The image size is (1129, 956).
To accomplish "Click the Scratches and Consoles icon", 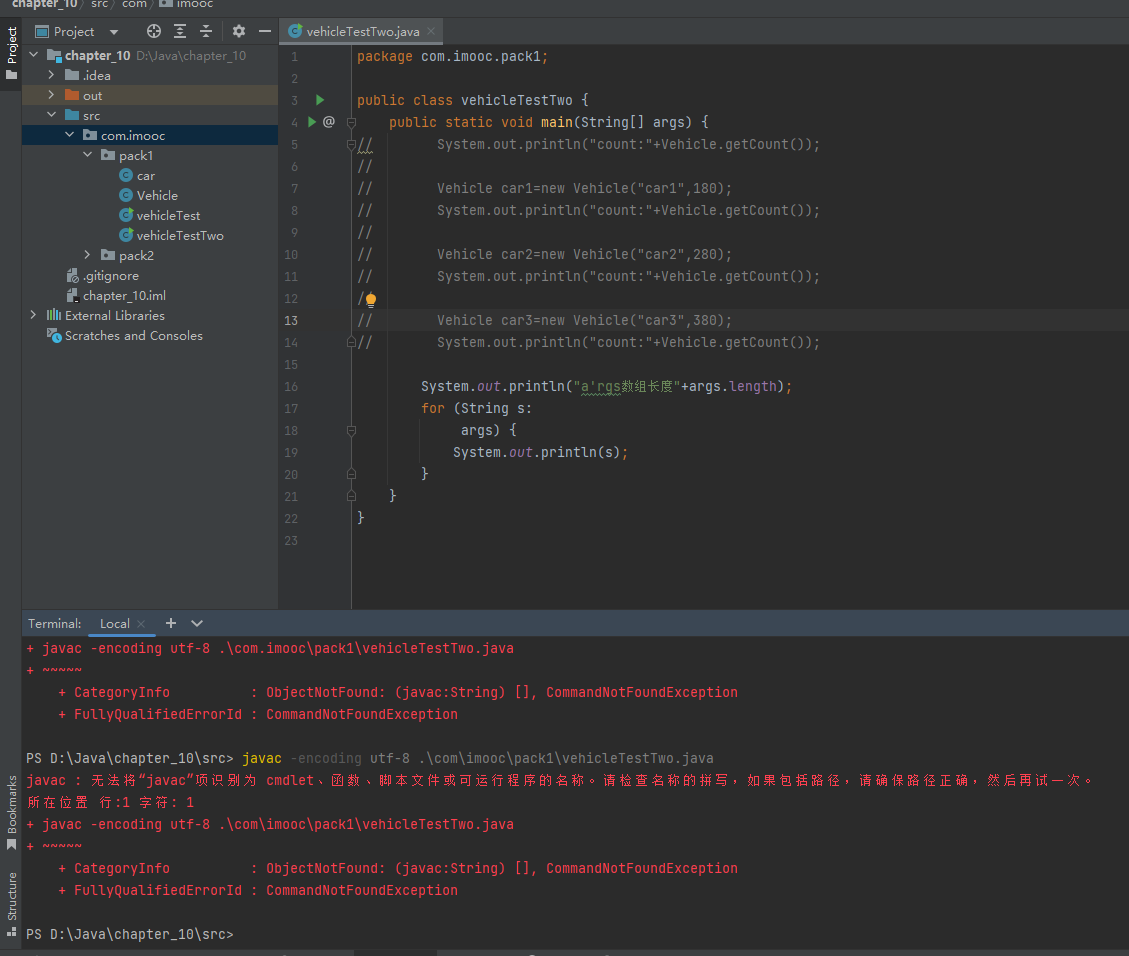I will coord(54,335).
